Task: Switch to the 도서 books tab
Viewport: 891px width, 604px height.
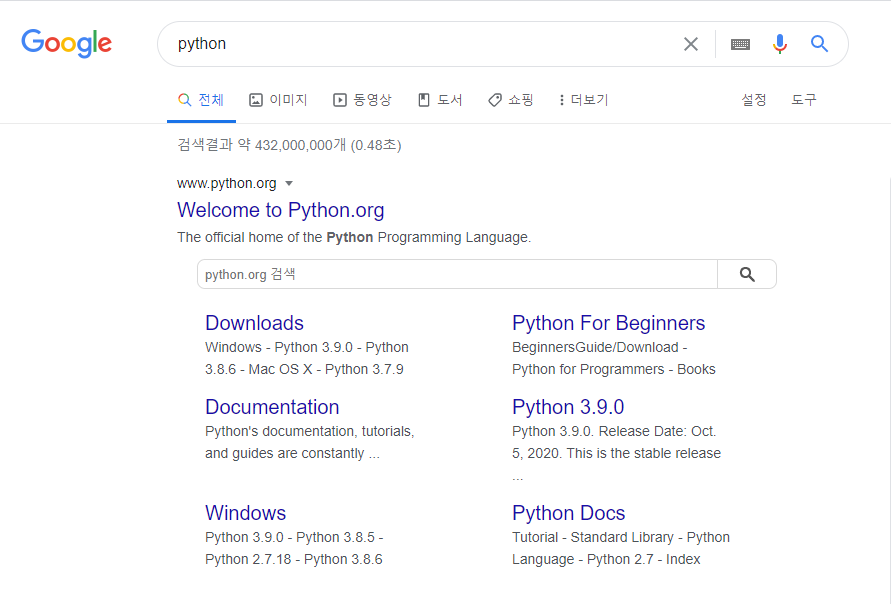Action: click(x=440, y=100)
